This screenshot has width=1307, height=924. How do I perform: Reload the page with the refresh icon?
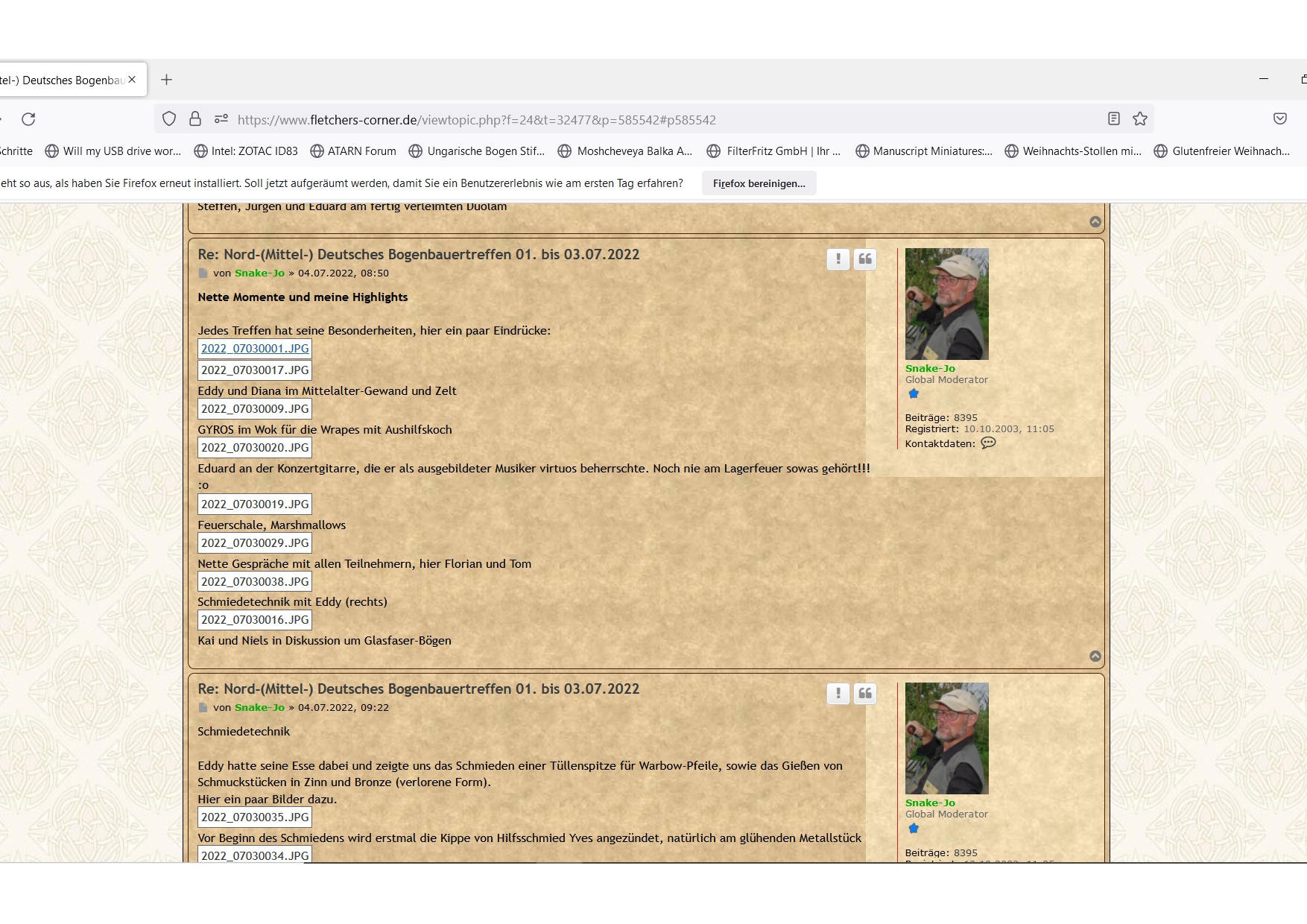click(x=28, y=119)
